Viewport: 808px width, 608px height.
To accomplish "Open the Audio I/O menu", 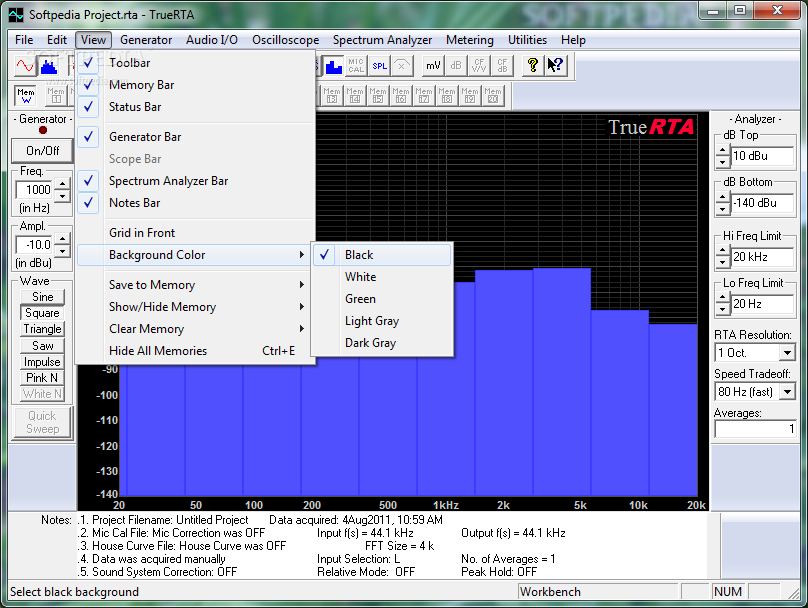I will coord(212,40).
